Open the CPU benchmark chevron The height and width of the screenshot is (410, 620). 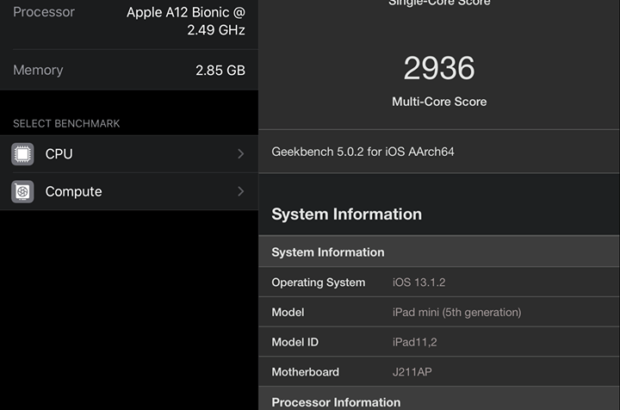[x=241, y=154]
